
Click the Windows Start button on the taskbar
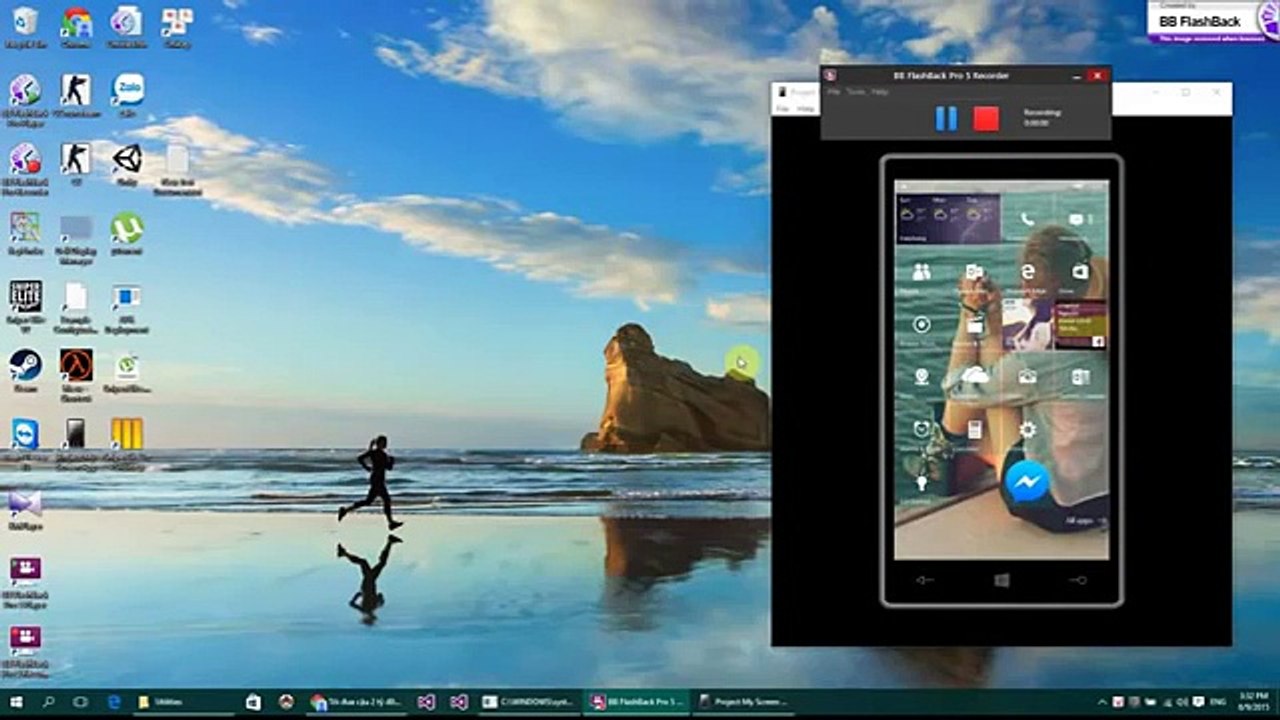pyautogui.click(x=15, y=702)
